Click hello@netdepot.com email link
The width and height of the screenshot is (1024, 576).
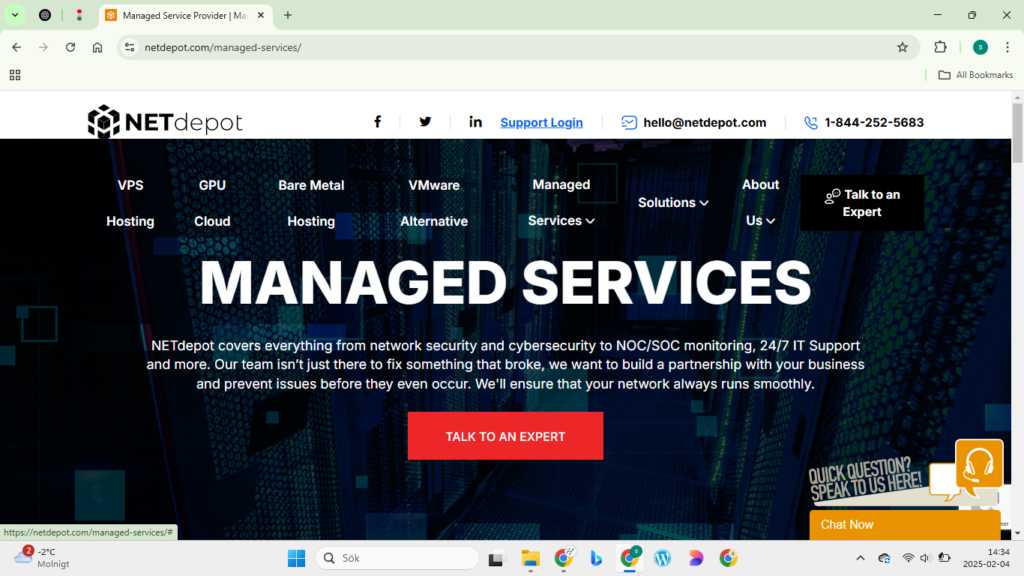(x=705, y=122)
